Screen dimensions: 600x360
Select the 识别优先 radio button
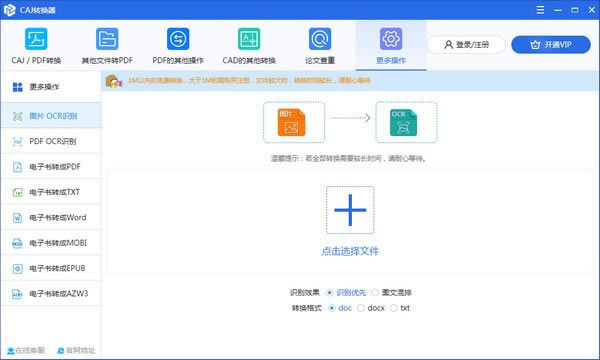329,293
